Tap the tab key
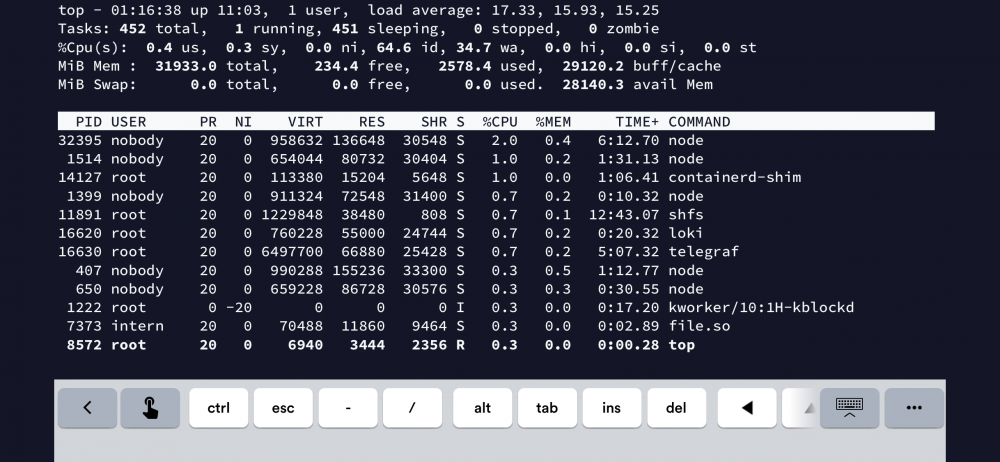The image size is (1000, 462). (547, 408)
